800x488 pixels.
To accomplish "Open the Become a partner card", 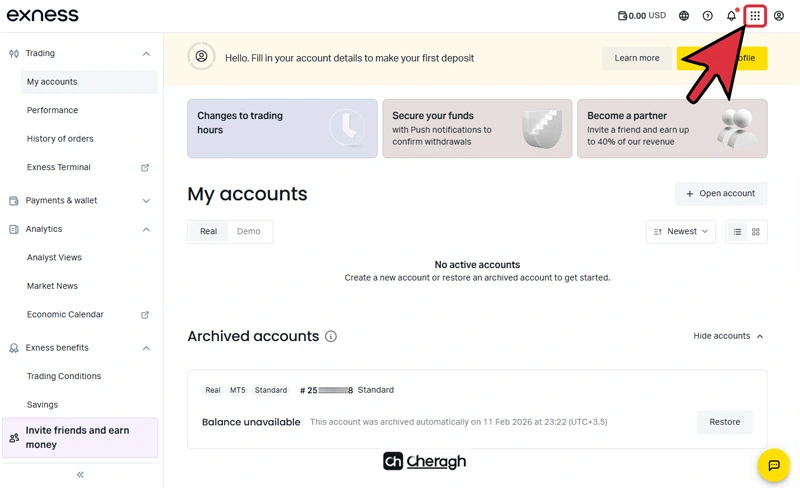I will tap(672, 129).
